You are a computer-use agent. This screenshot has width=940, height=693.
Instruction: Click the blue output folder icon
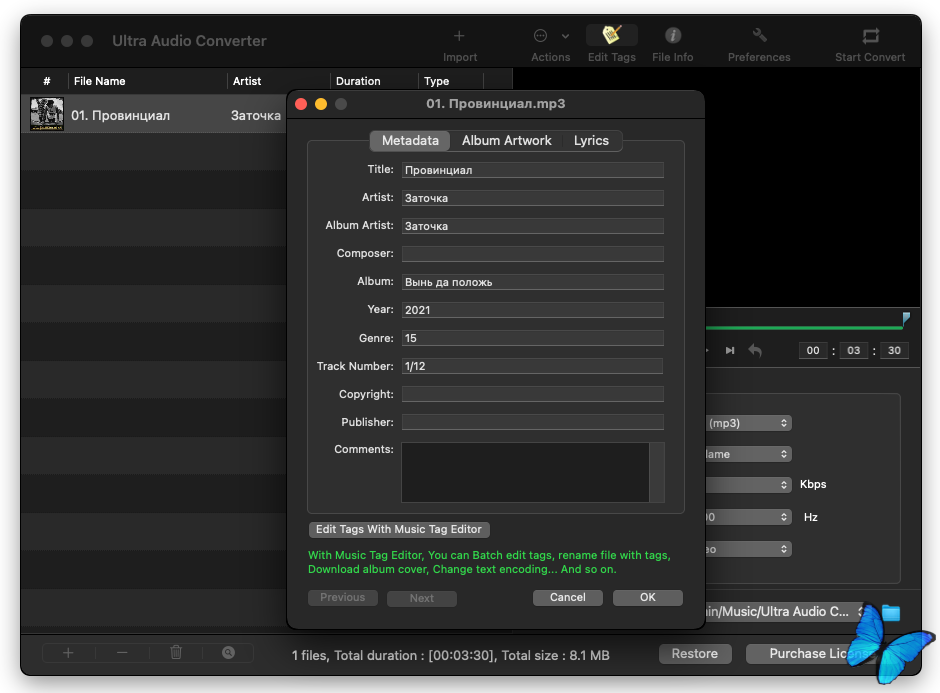(x=890, y=612)
